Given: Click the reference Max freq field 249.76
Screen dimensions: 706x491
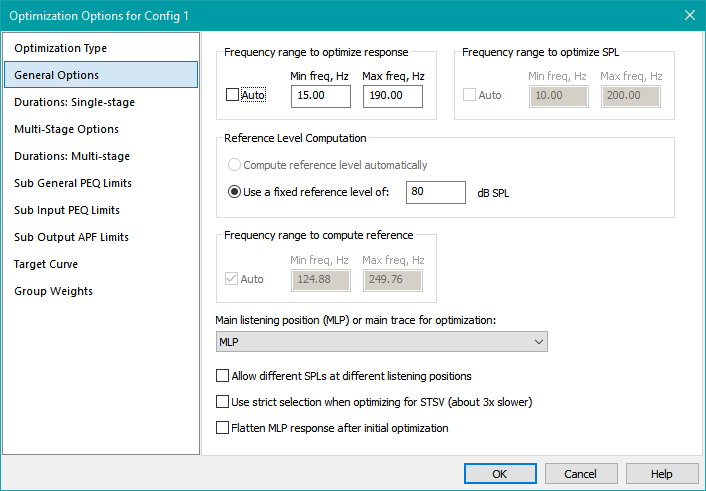Looking at the screenshot, I should [x=393, y=280].
